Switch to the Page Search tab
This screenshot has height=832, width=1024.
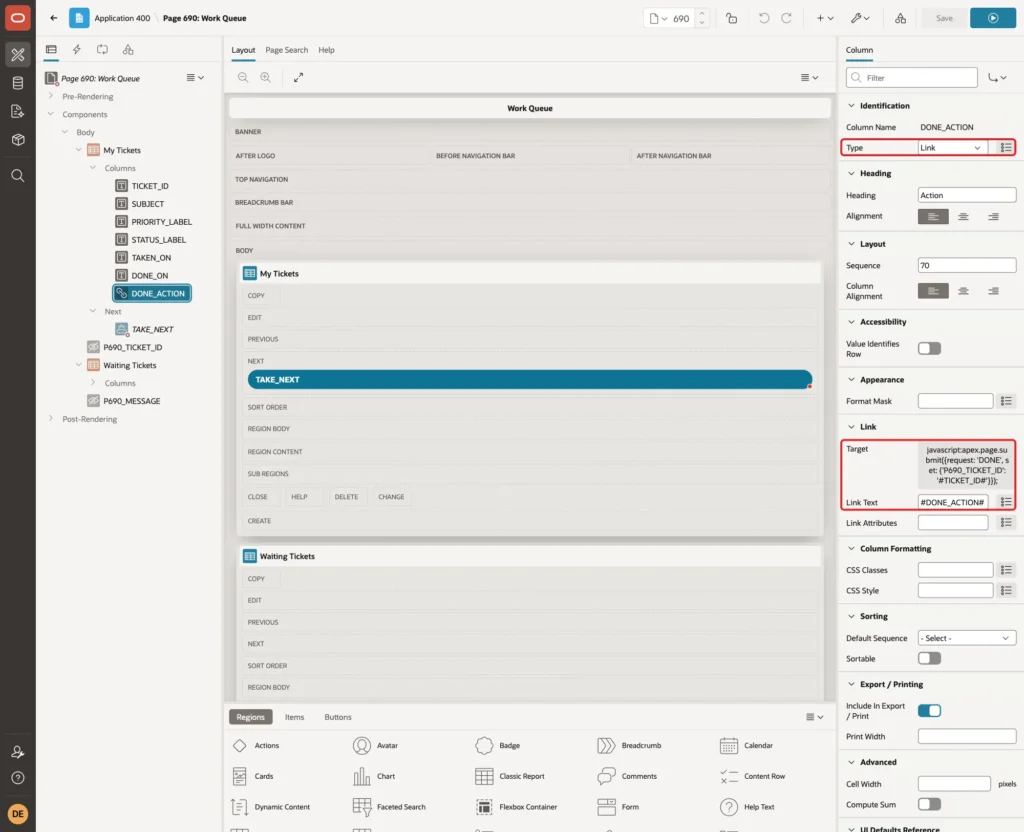point(286,50)
